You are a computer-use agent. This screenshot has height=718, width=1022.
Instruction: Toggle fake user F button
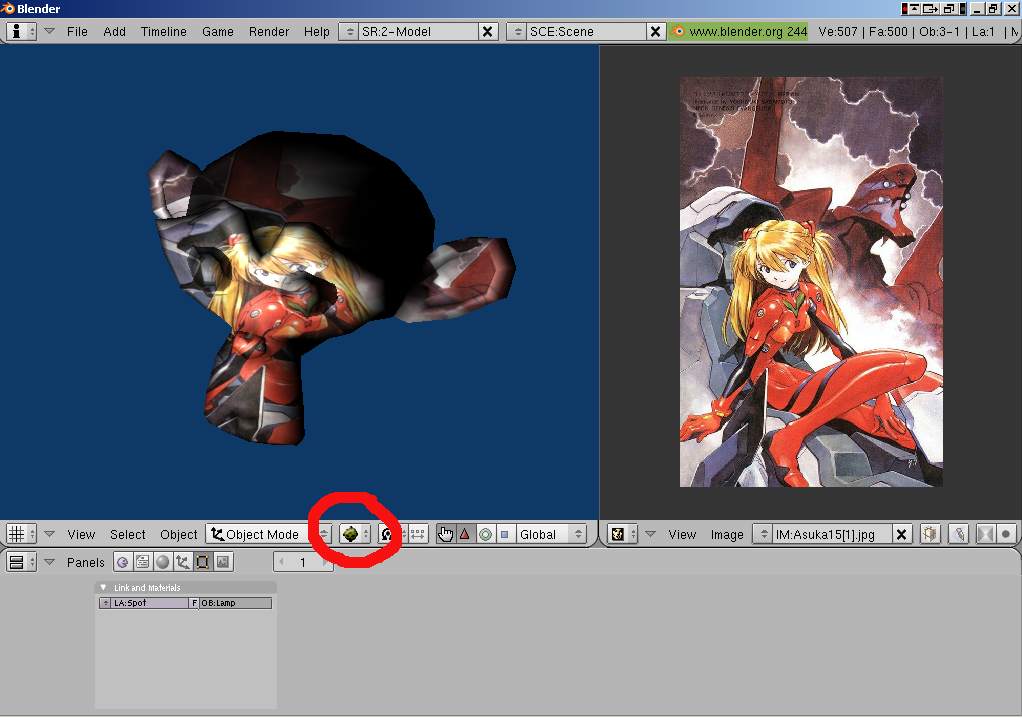click(194, 603)
